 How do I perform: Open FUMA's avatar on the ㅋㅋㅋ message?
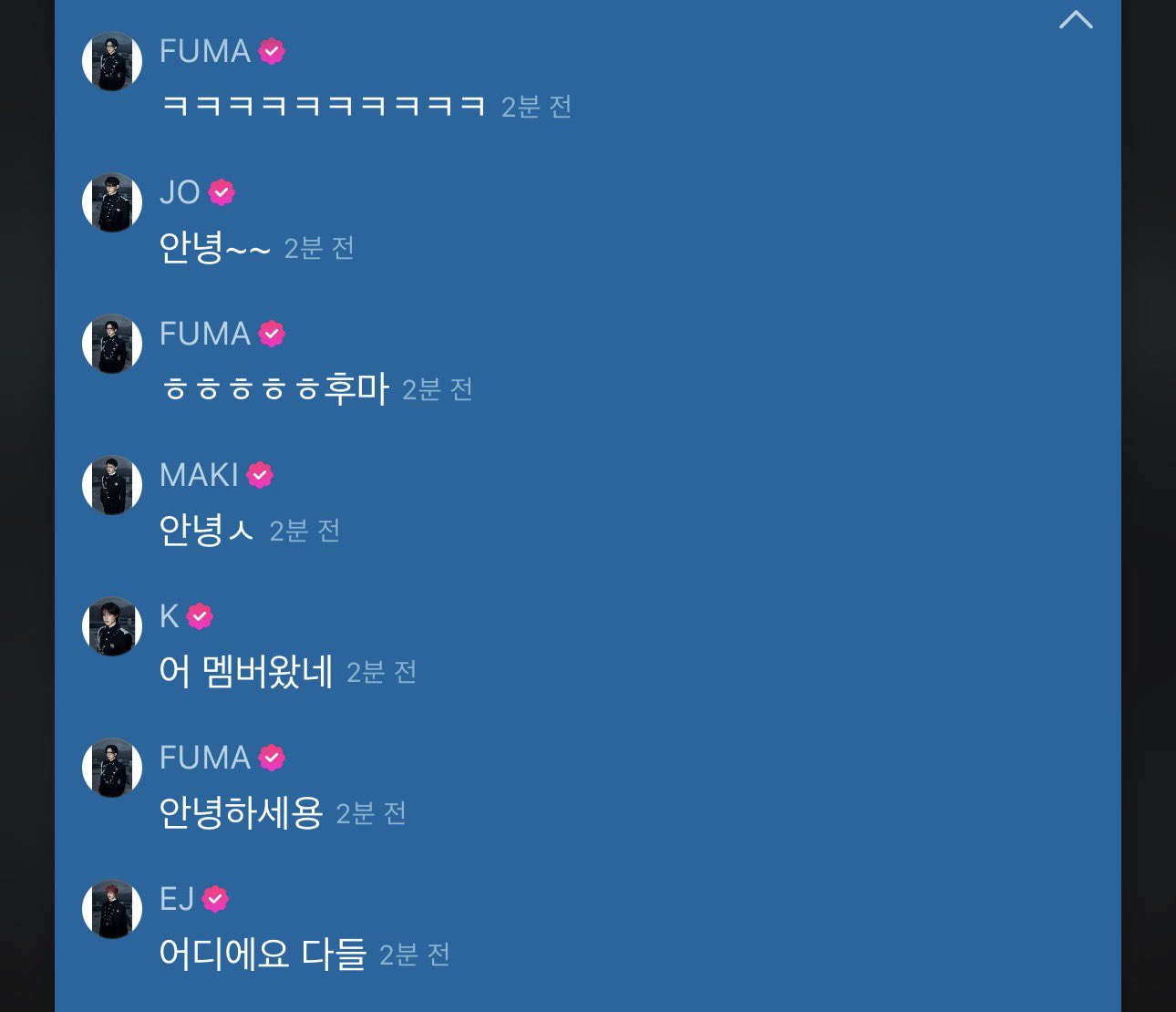112,61
